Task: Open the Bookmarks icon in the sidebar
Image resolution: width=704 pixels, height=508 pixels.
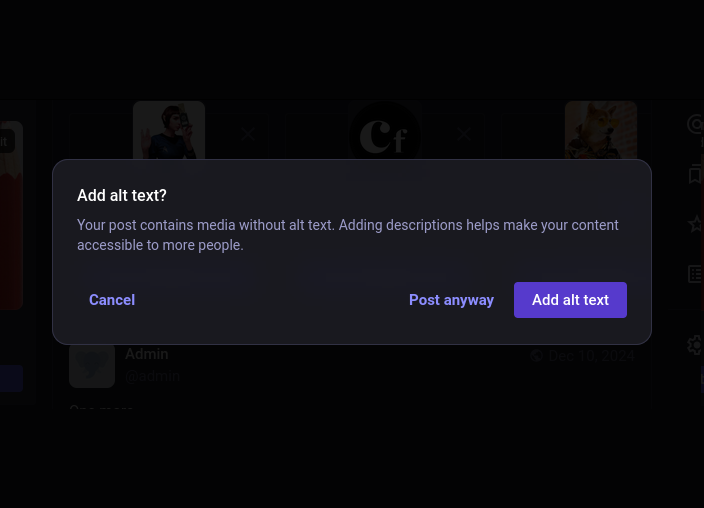Action: click(696, 174)
